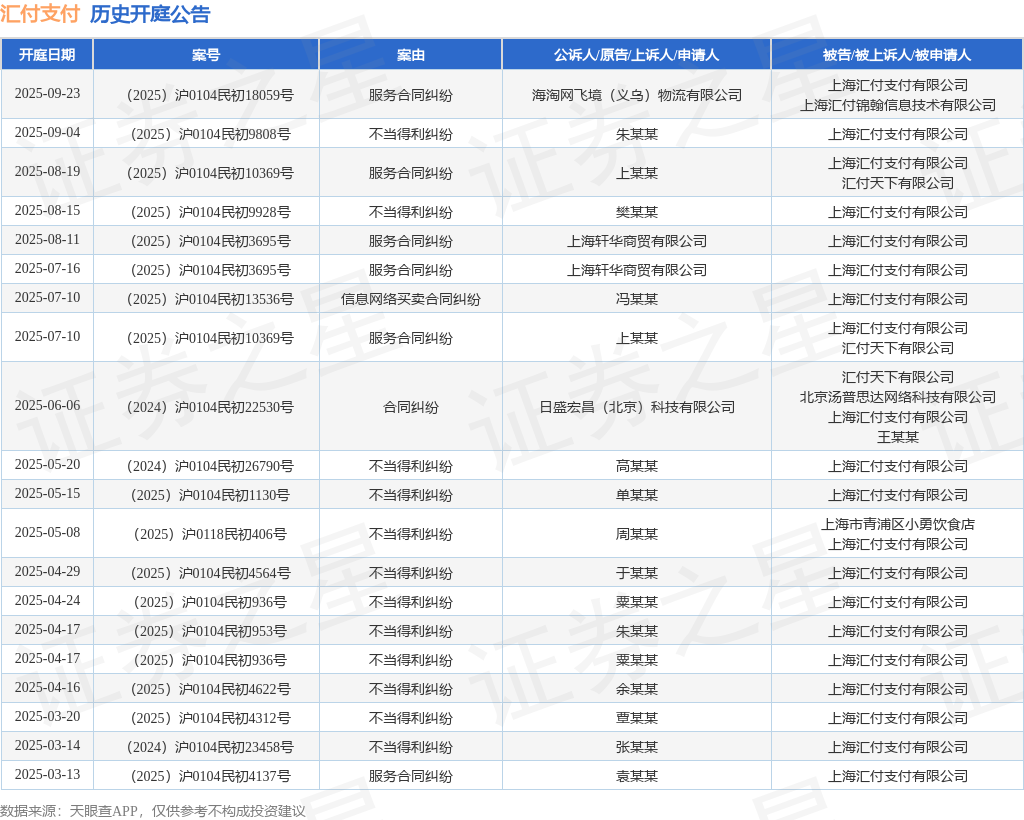Select case number 沪0104民初26790号
The width and height of the screenshot is (1024, 820).
point(210,466)
